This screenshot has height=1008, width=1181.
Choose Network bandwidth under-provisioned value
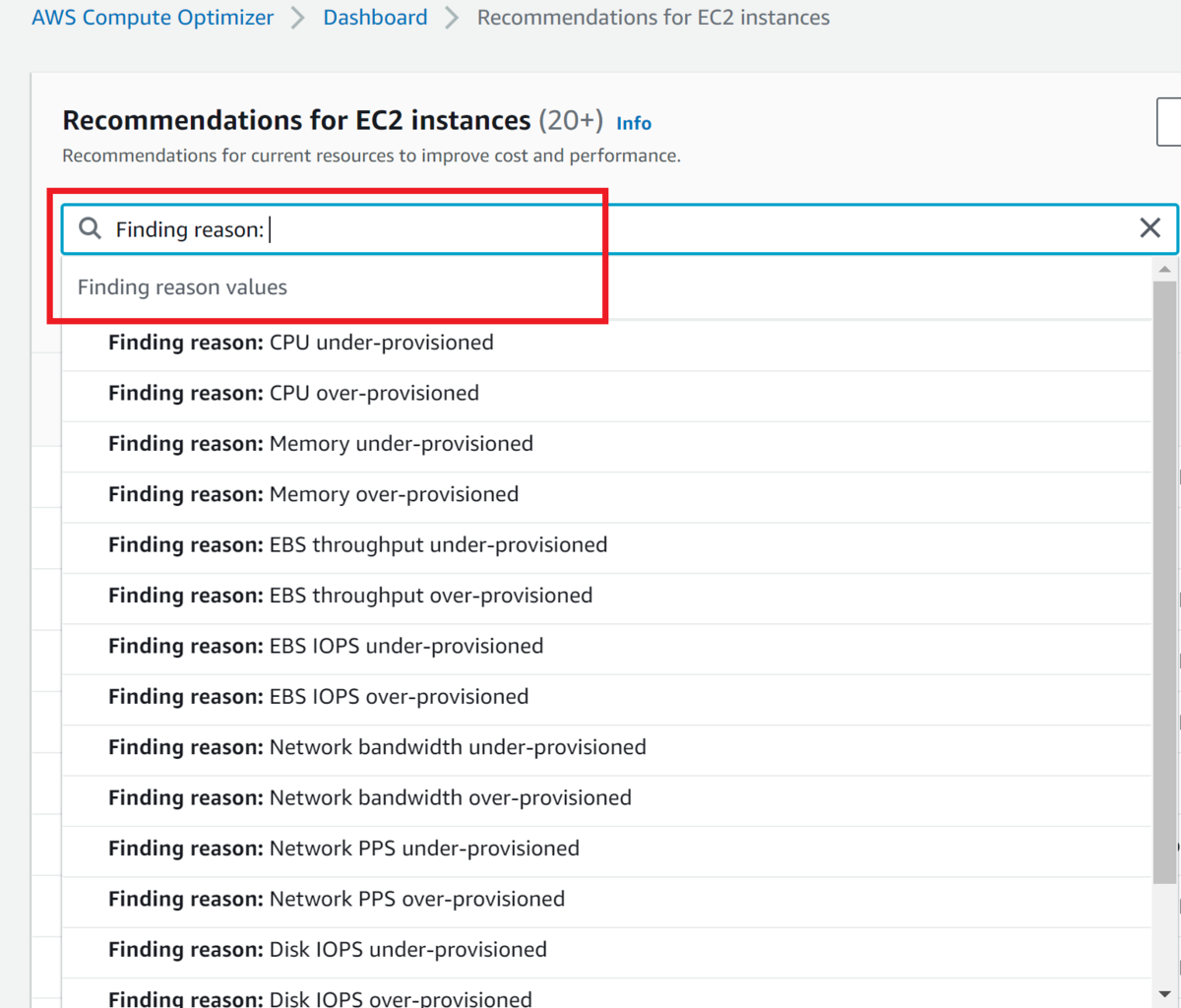377,747
